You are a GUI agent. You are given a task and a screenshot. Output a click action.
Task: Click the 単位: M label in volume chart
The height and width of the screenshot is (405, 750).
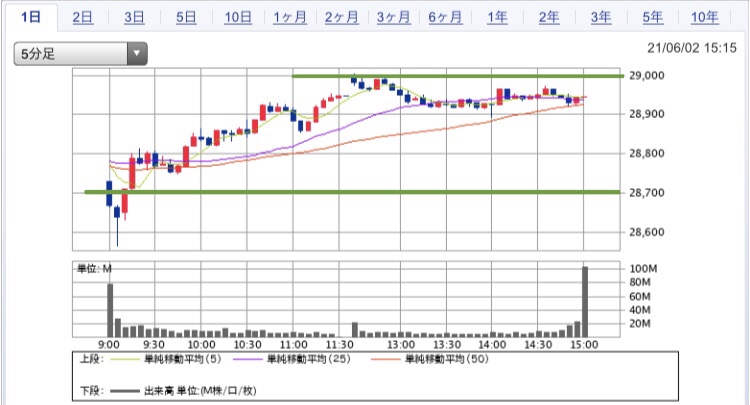coord(94,269)
